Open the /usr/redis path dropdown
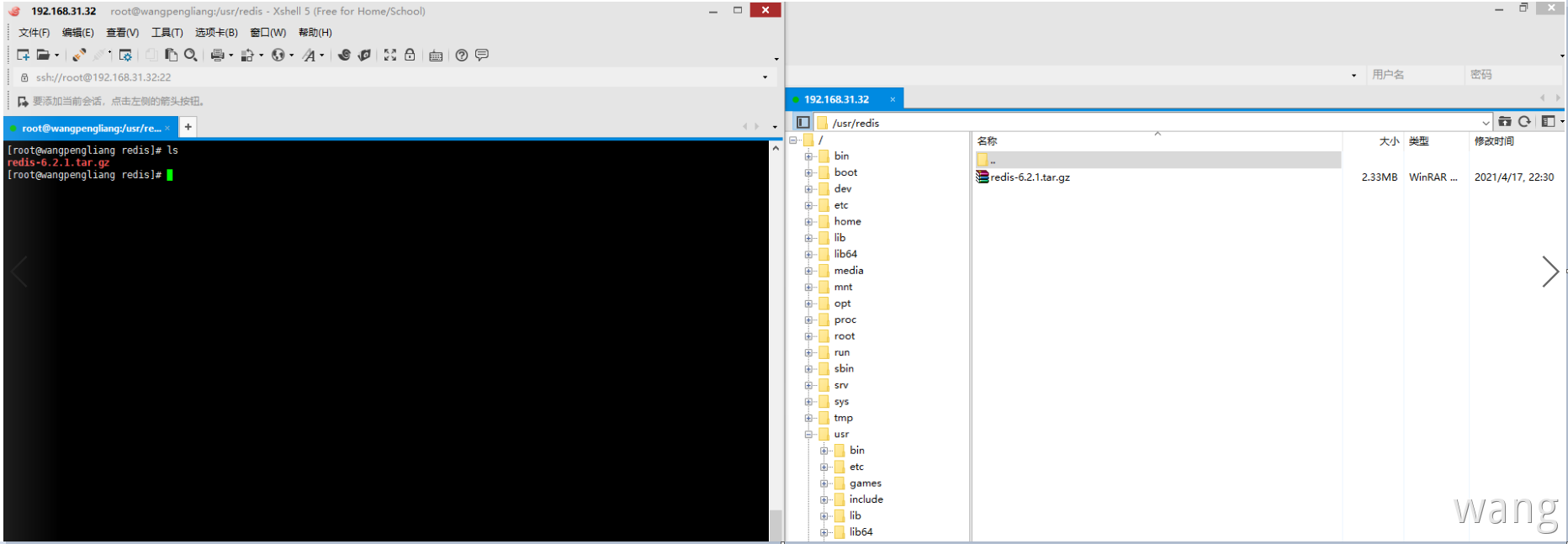 click(x=1486, y=123)
